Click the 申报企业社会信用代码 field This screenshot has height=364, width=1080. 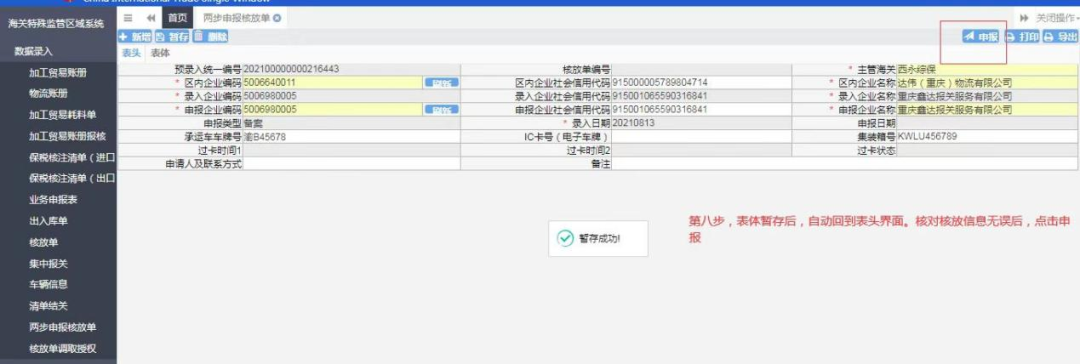pos(701,110)
